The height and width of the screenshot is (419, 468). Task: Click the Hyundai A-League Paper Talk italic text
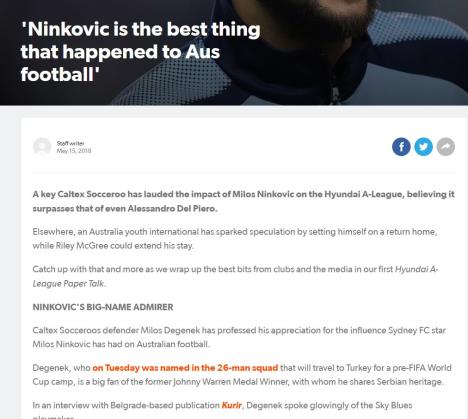pyautogui.click(x=235, y=276)
